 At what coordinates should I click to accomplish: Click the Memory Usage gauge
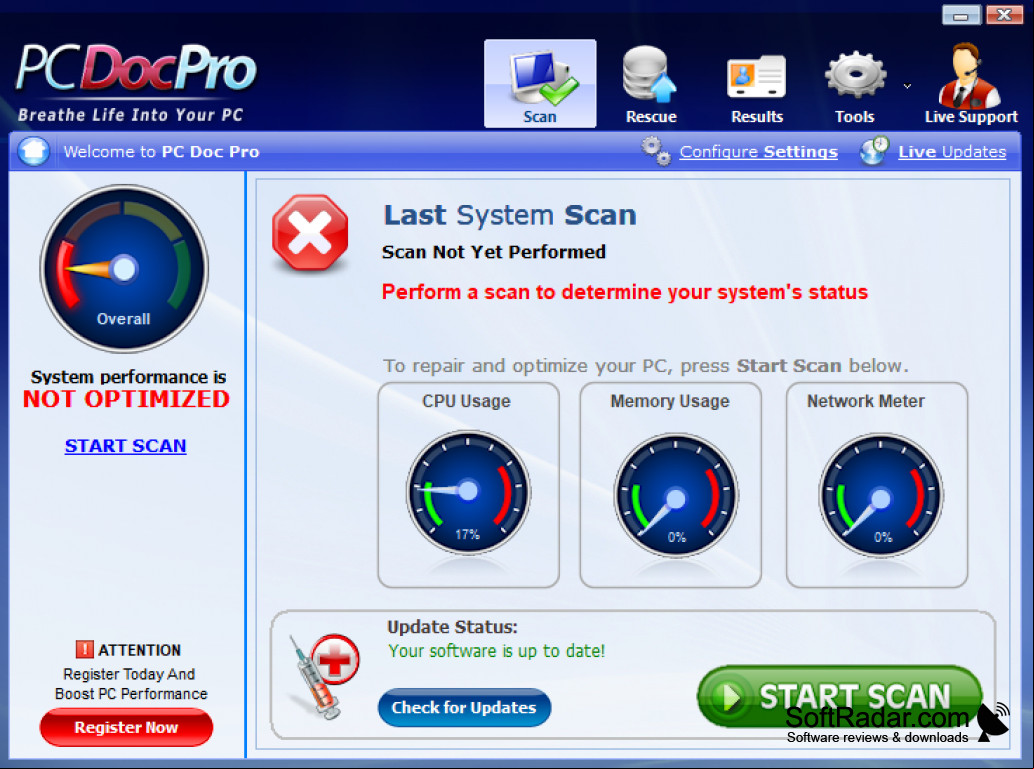pos(675,495)
